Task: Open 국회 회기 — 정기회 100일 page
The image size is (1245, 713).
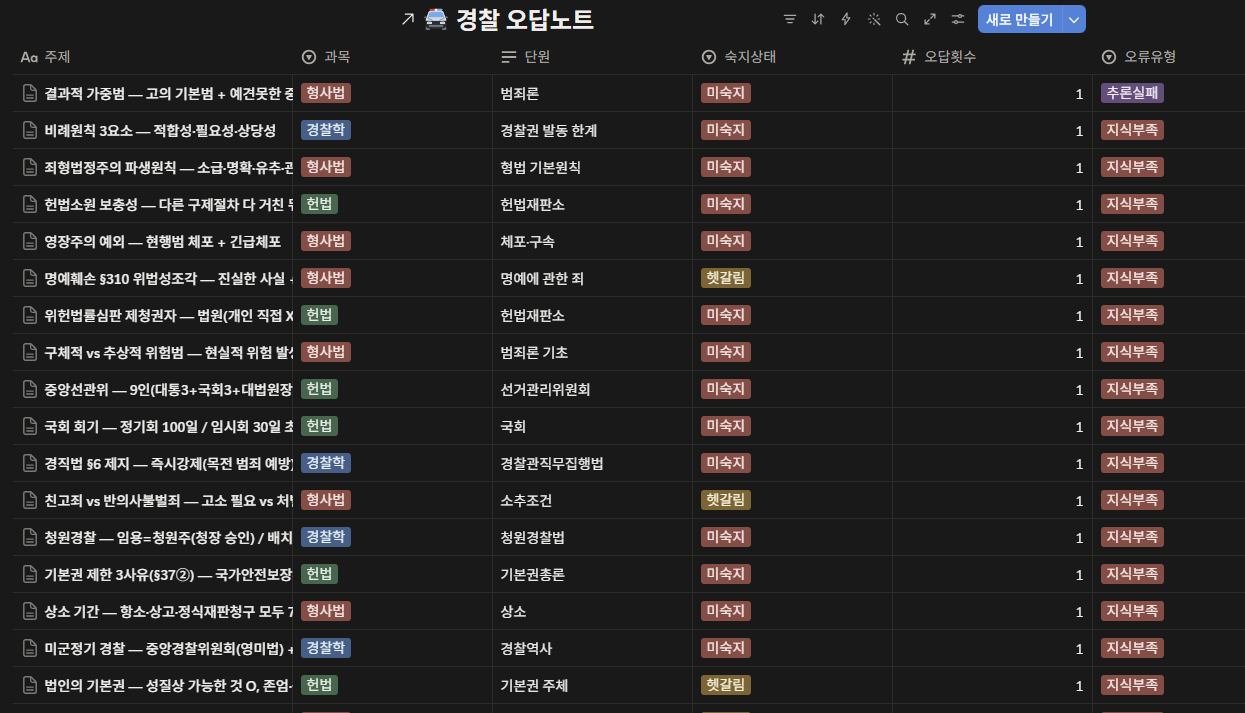Action: pyautogui.click(x=168, y=426)
